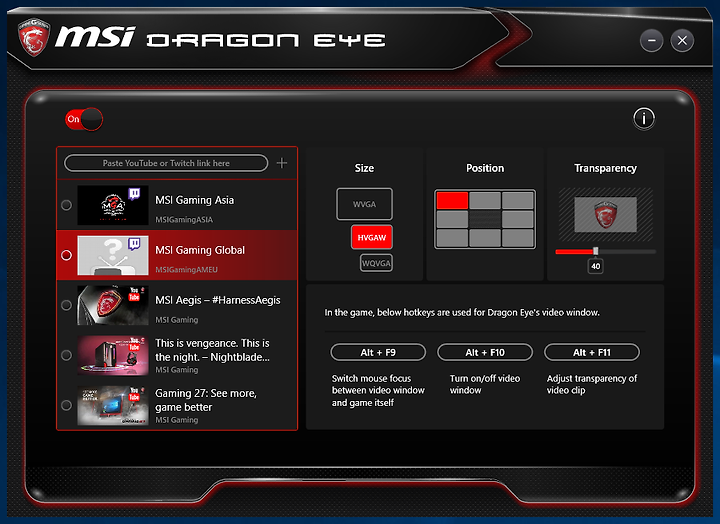Click the transparency preview image
Viewport: 720px width, 524px height.
pyautogui.click(x=606, y=214)
